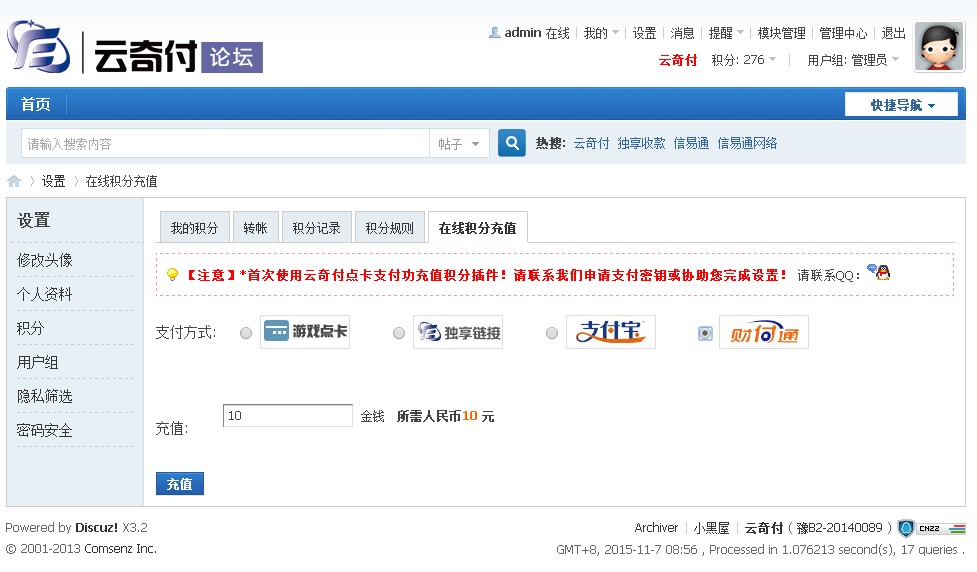Select the 独享链接 radio button
The width and height of the screenshot is (977, 572).
tap(399, 333)
